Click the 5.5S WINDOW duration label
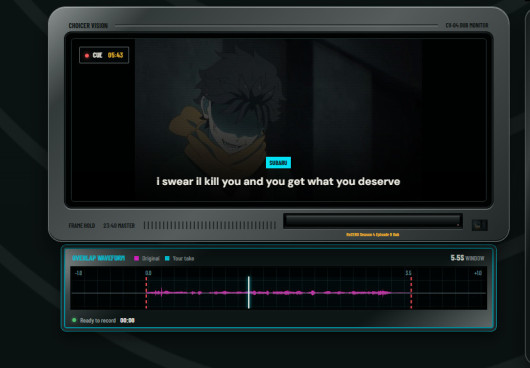 467,258
